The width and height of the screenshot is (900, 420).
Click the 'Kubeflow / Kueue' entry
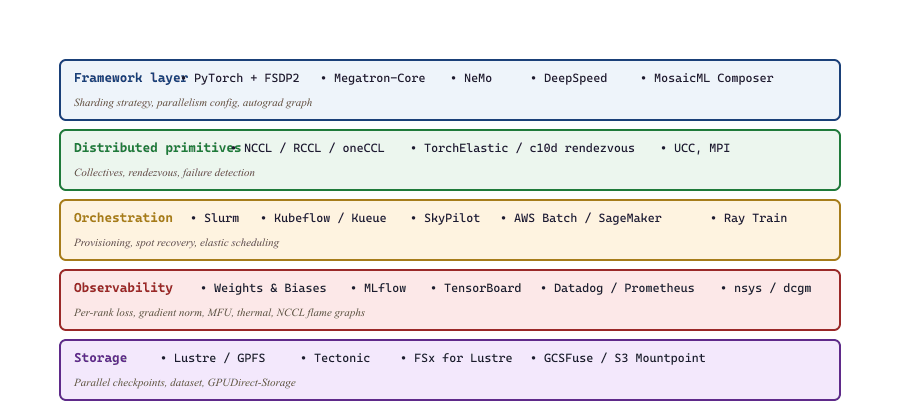(x=330, y=218)
